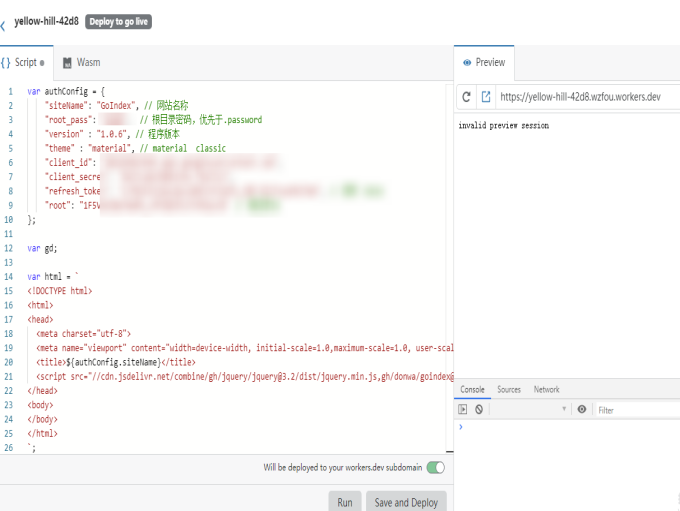Click the <meta charset="utf-8"> line

pos(83,334)
